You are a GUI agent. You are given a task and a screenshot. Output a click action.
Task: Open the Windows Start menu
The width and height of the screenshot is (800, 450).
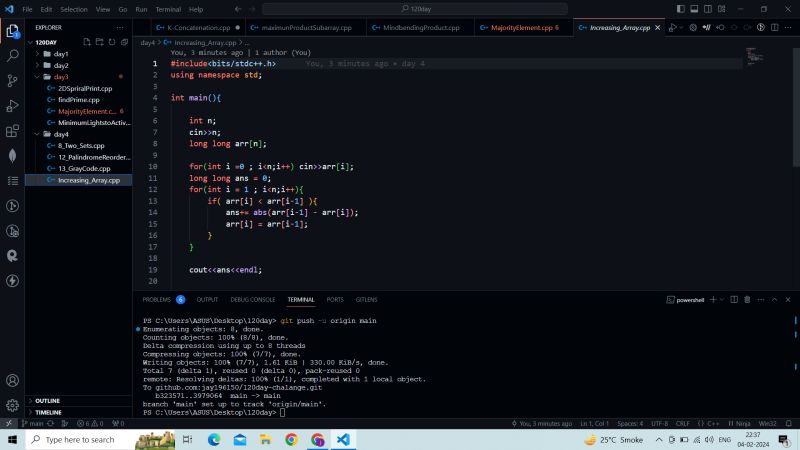[x=12, y=439]
